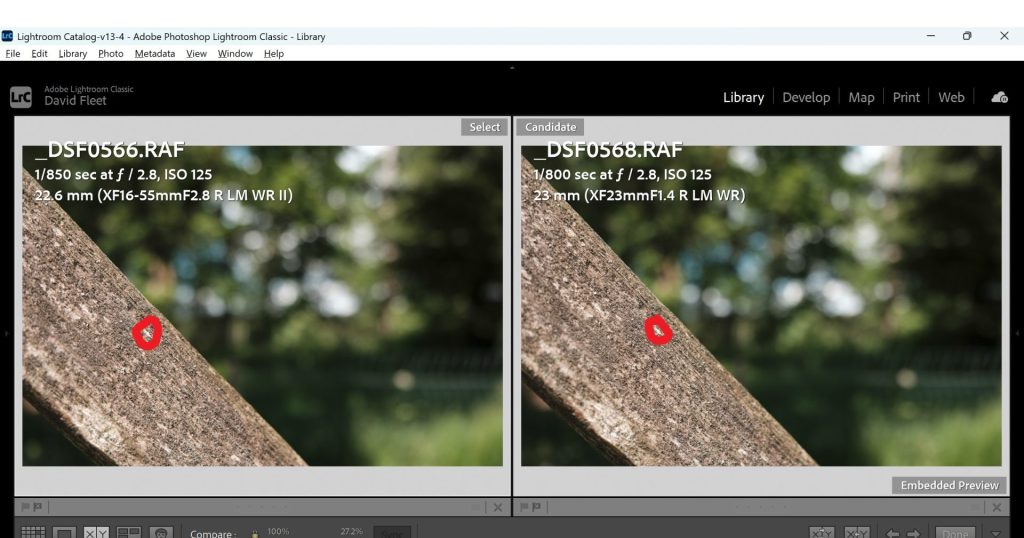Expand the top panel with the triangle

tap(512, 67)
